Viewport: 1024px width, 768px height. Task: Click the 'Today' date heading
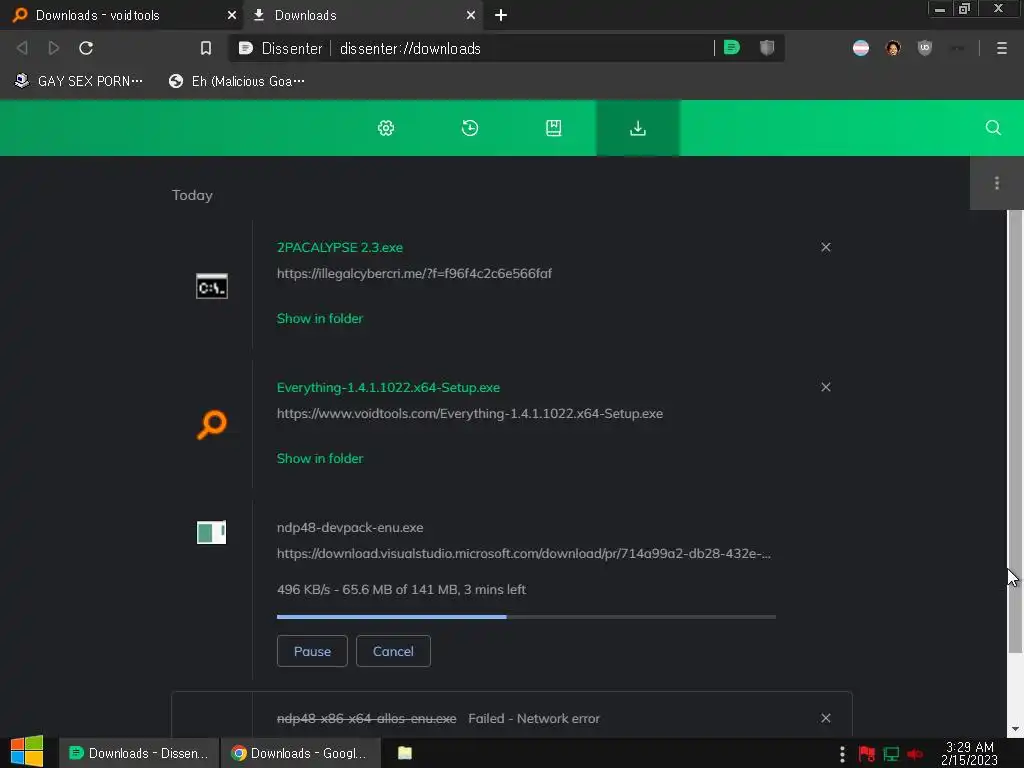192,195
